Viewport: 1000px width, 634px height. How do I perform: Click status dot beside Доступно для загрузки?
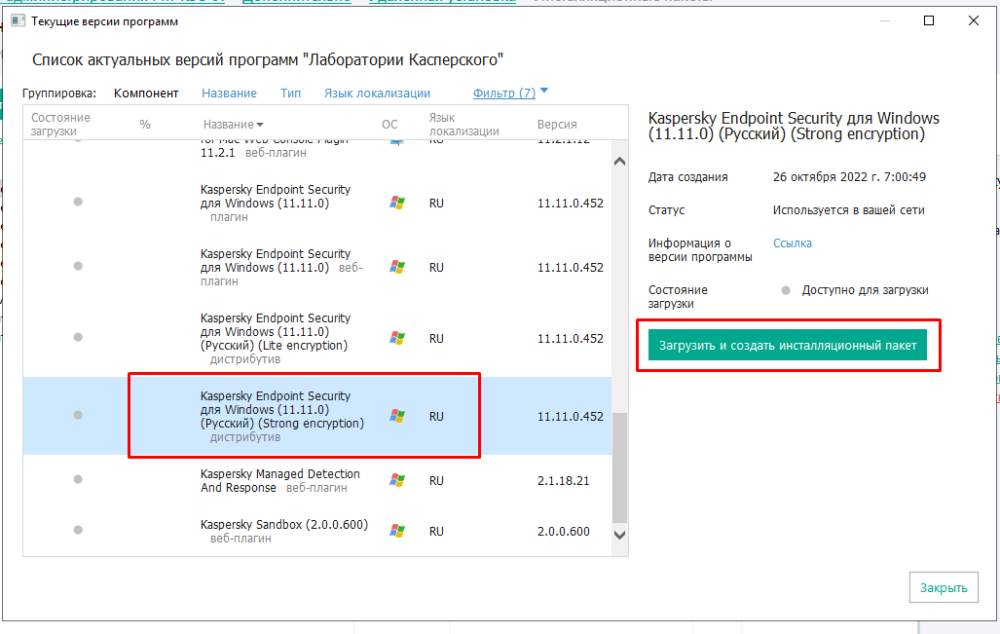[786, 290]
